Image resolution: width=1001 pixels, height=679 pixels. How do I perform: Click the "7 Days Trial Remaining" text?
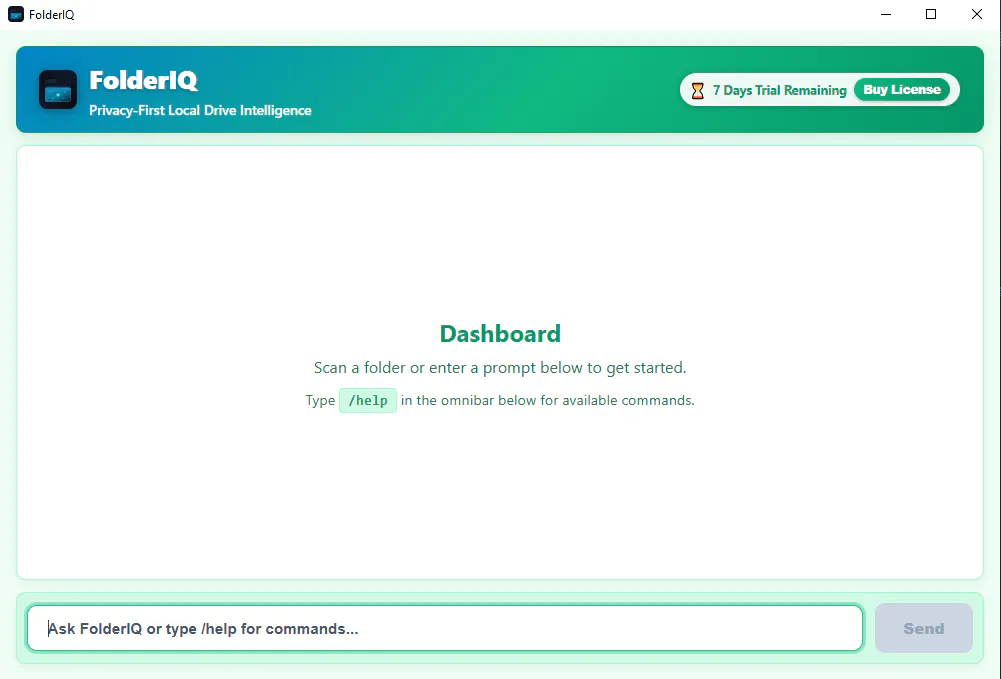pos(779,91)
